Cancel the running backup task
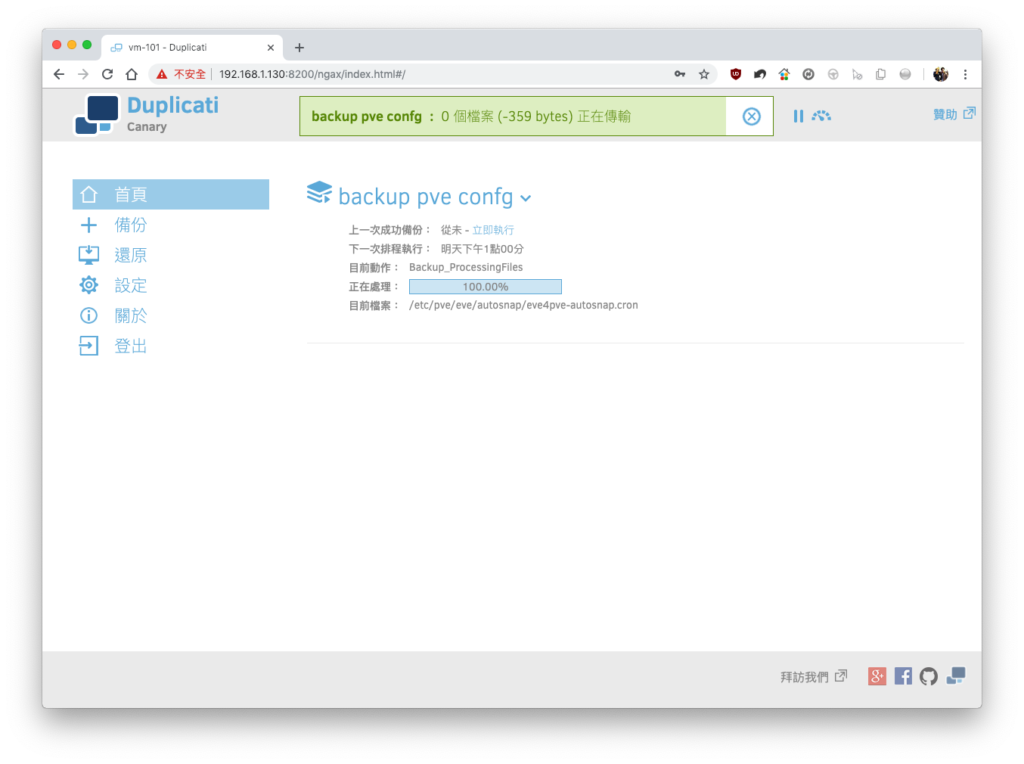 pos(751,116)
